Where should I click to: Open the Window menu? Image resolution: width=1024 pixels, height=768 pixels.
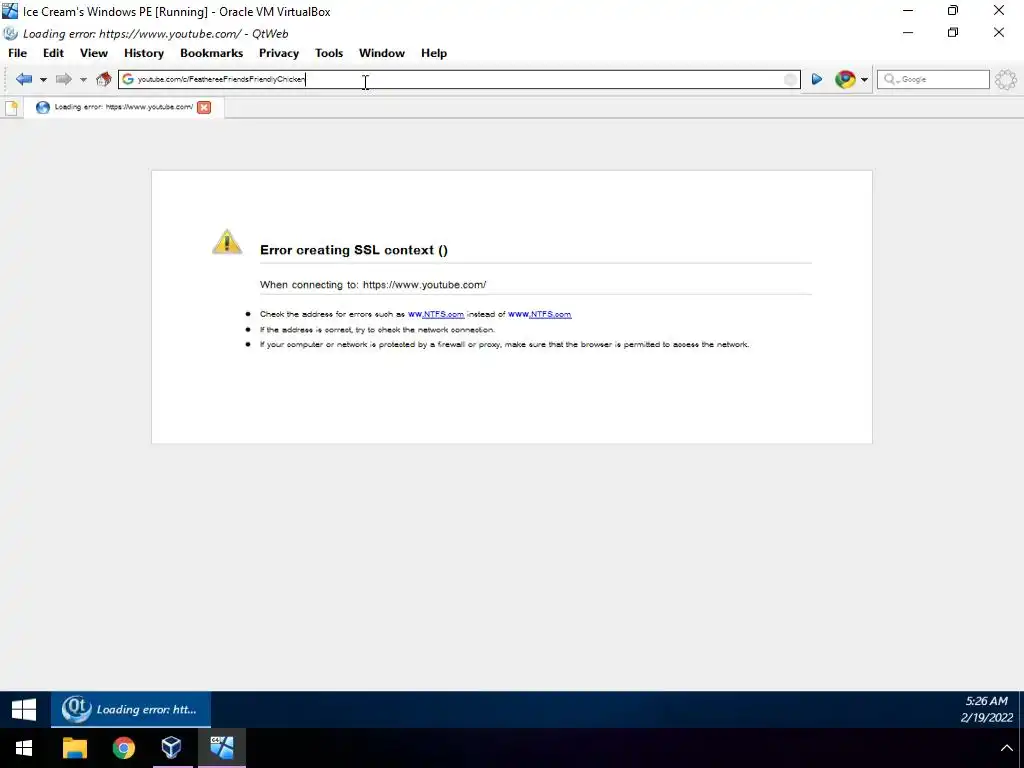pyautogui.click(x=382, y=53)
